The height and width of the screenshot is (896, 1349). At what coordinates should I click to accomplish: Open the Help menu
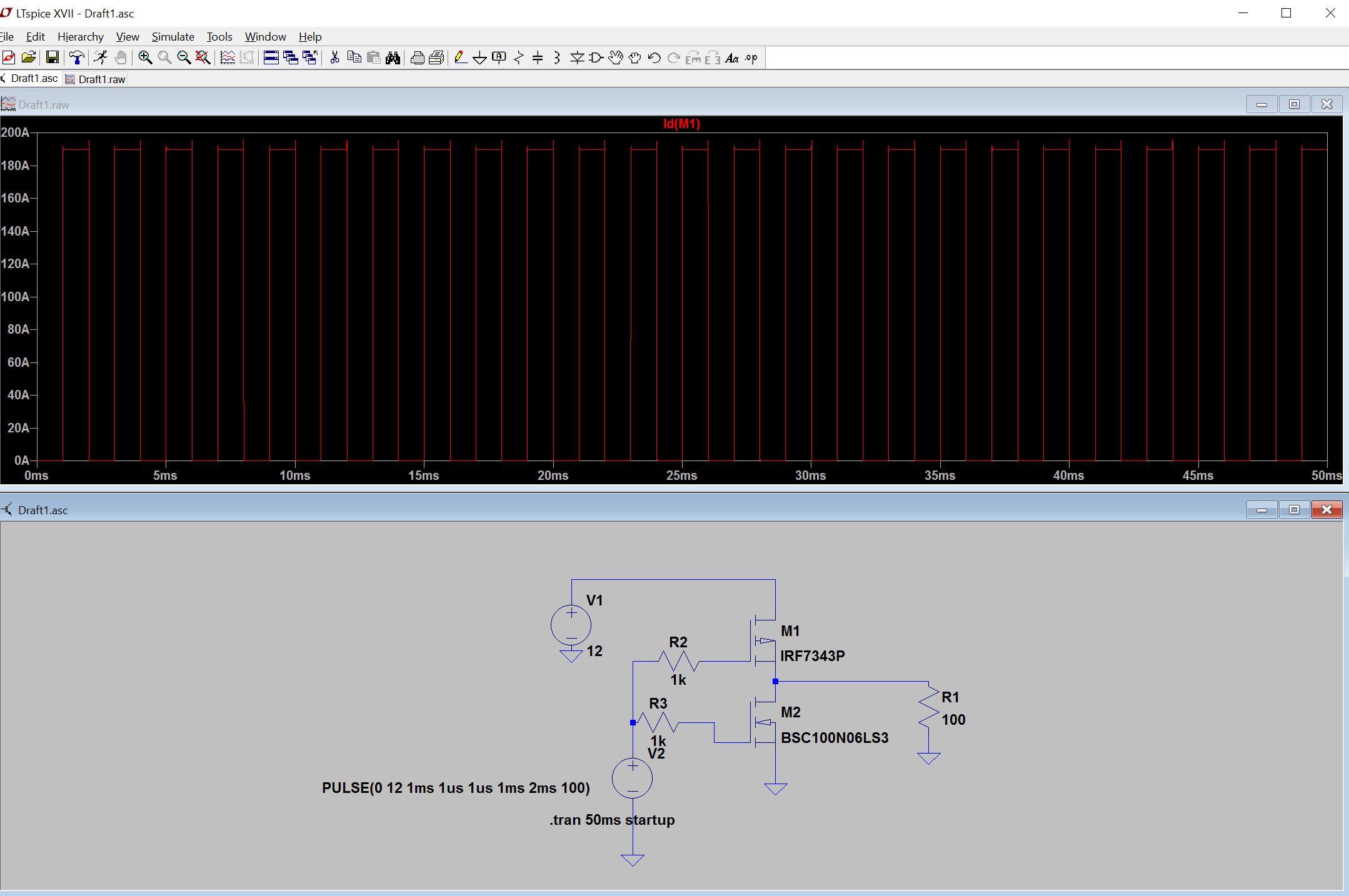[x=310, y=37]
